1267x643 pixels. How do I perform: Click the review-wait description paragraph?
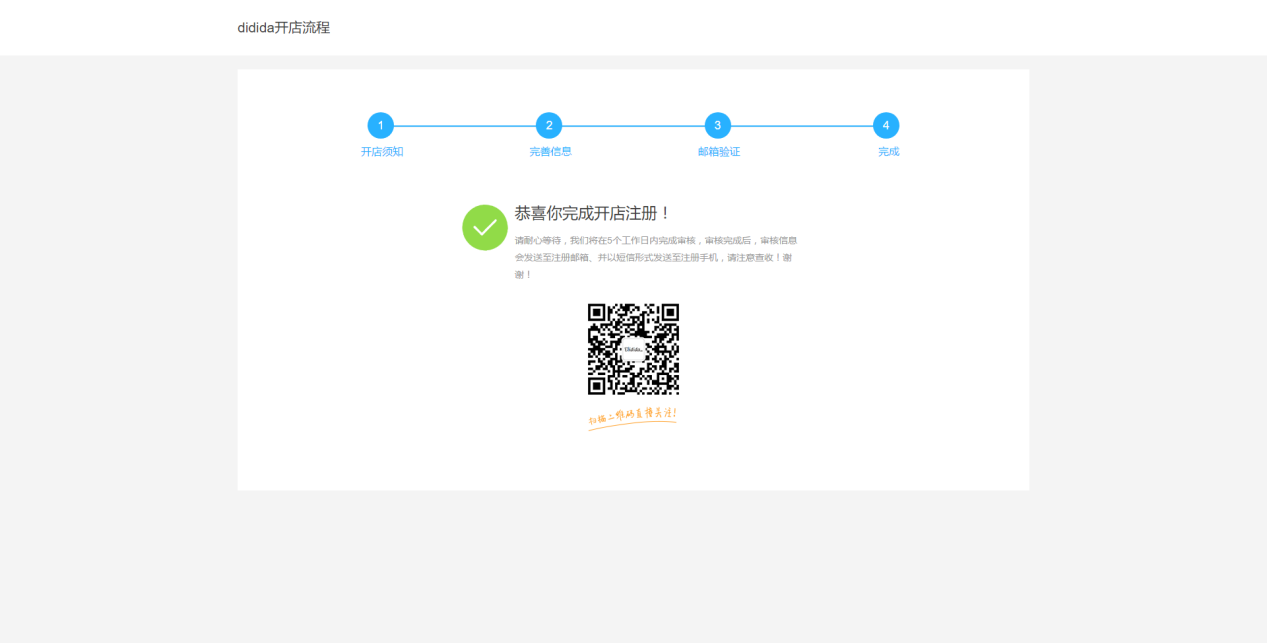(x=655, y=257)
